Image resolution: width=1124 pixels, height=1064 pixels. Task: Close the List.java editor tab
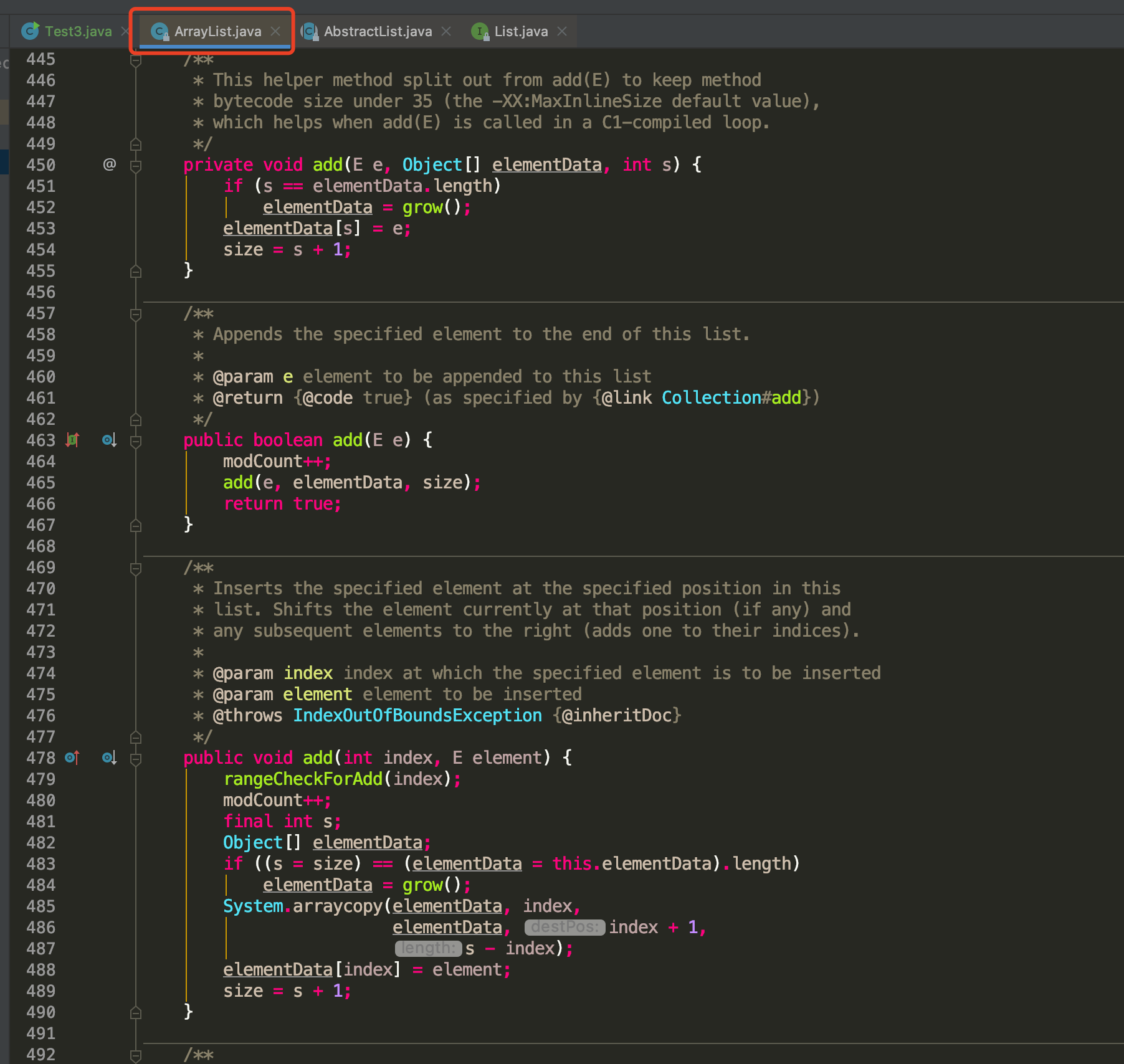pyautogui.click(x=562, y=31)
